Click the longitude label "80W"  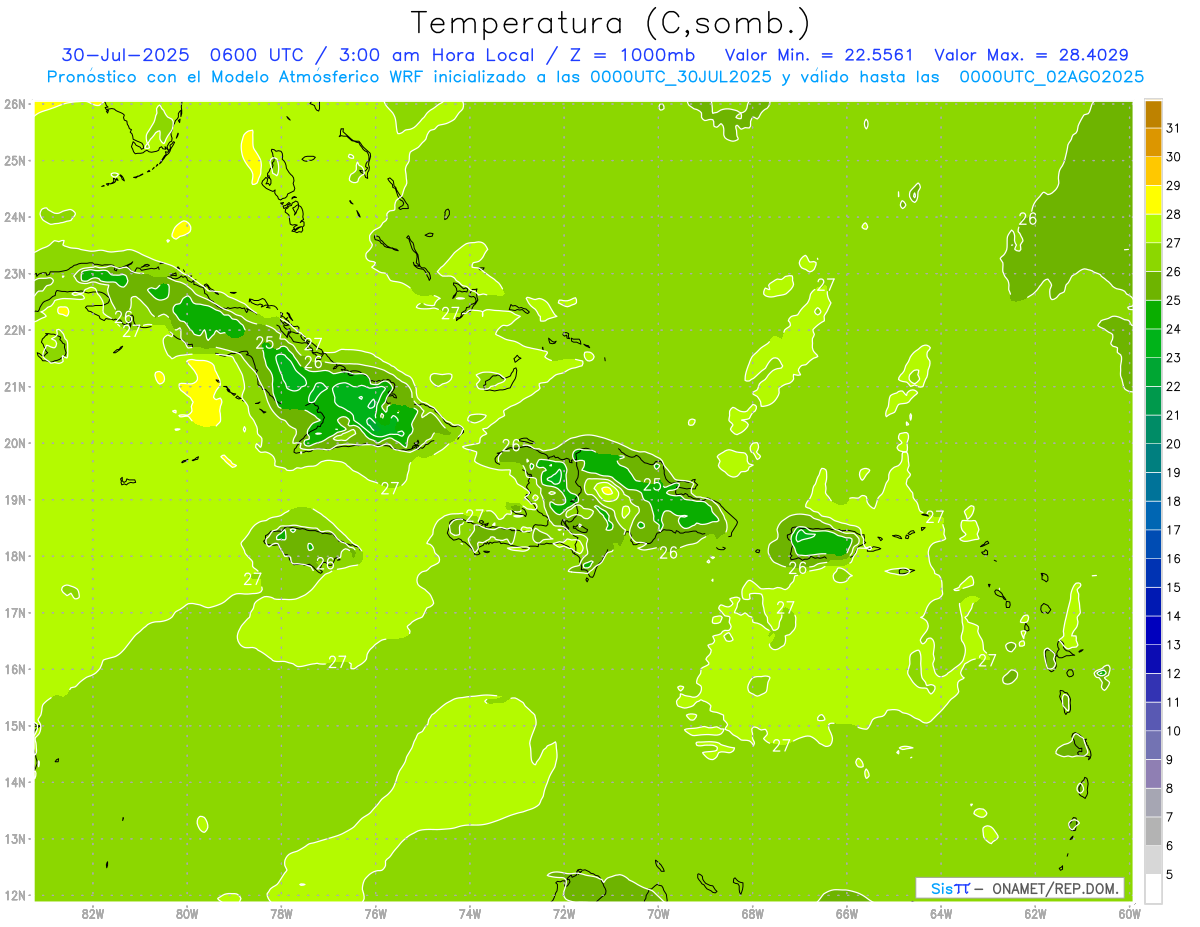point(187,912)
